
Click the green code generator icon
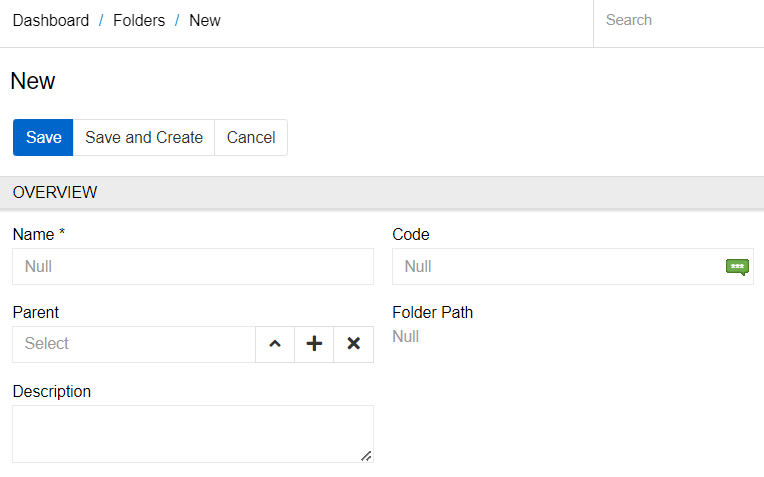(x=737, y=266)
